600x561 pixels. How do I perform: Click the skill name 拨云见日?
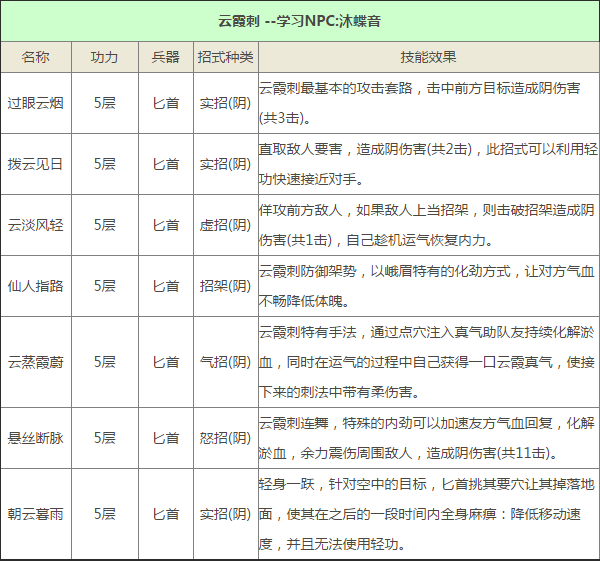tap(36, 164)
